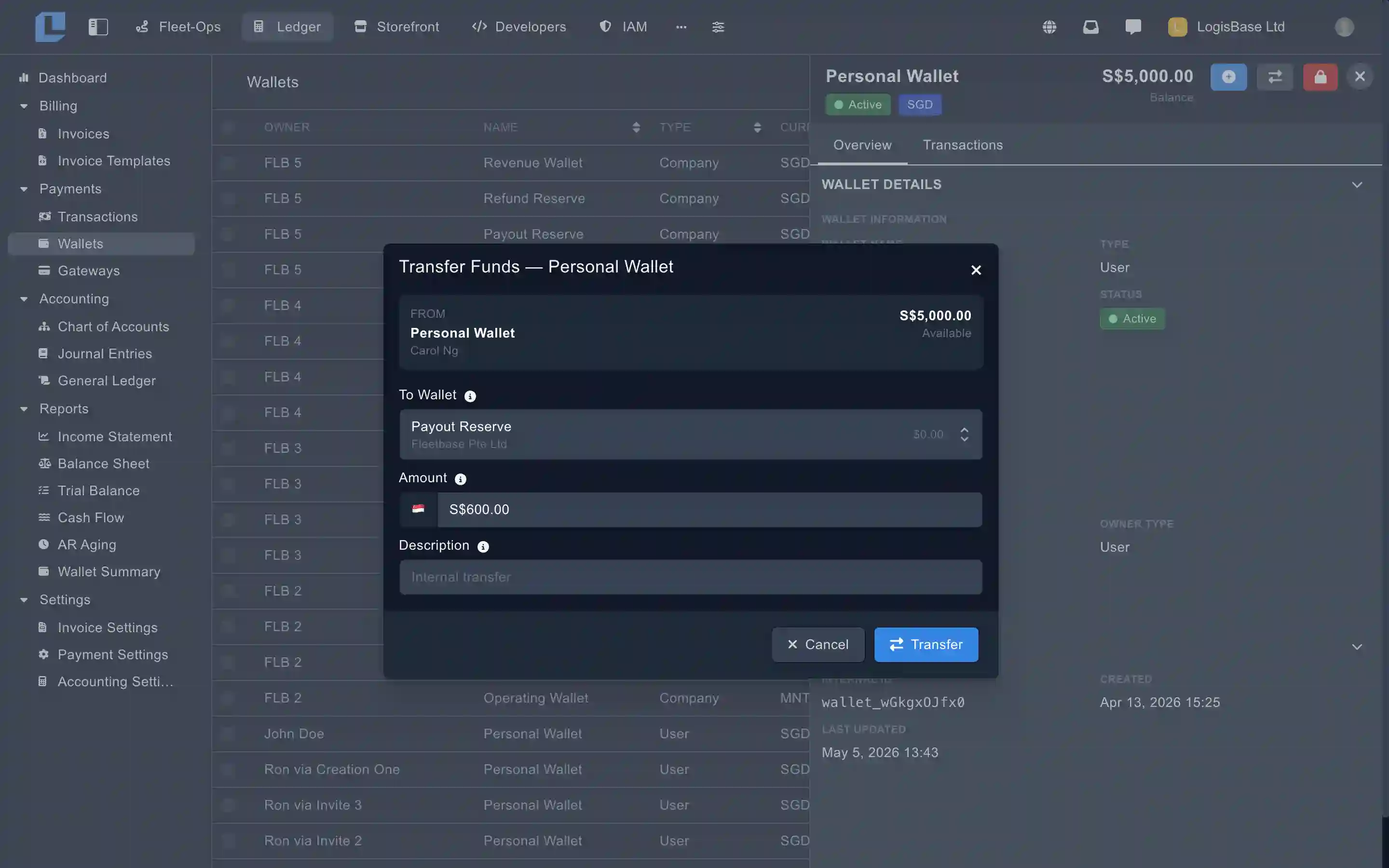Collapse the Billing section

24,106
